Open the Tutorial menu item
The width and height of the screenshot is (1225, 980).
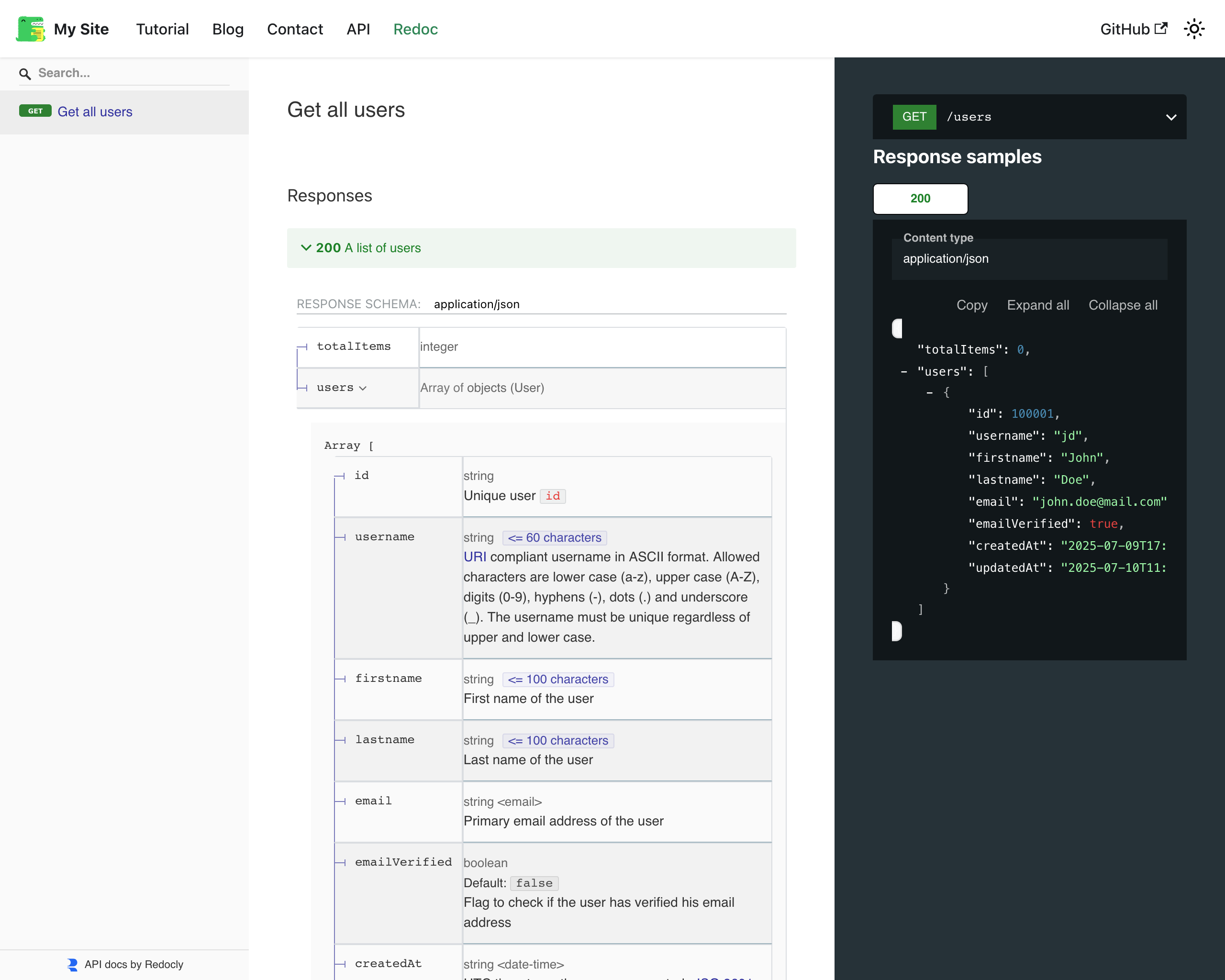[x=162, y=29]
